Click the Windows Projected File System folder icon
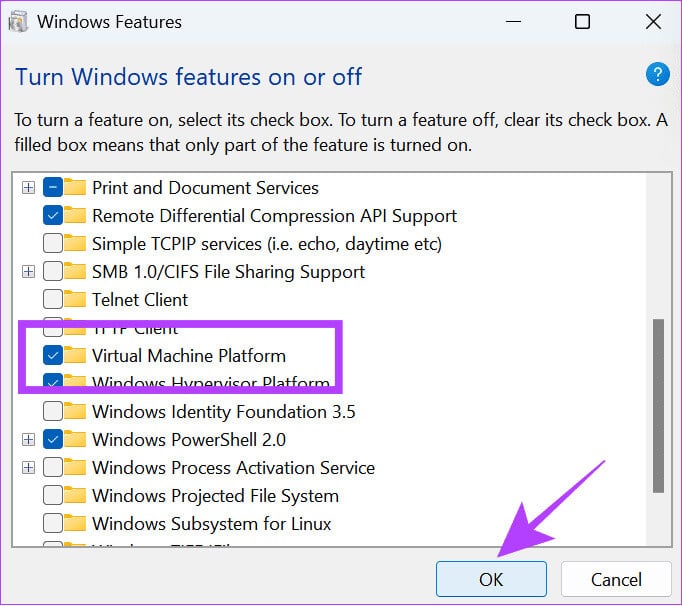Screen dimensions: 682x606 [x=75, y=495]
